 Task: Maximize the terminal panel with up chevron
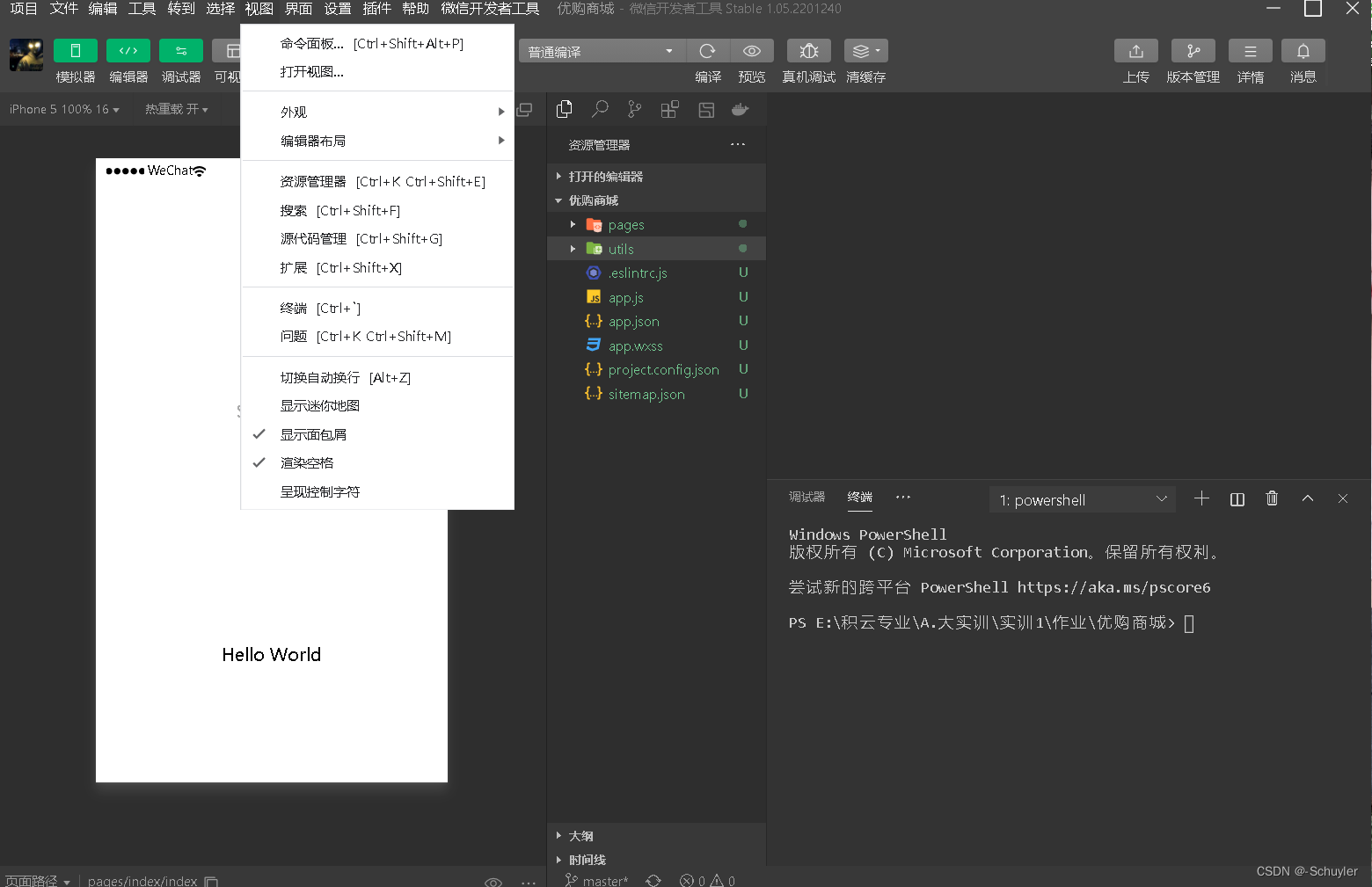coord(1308,498)
